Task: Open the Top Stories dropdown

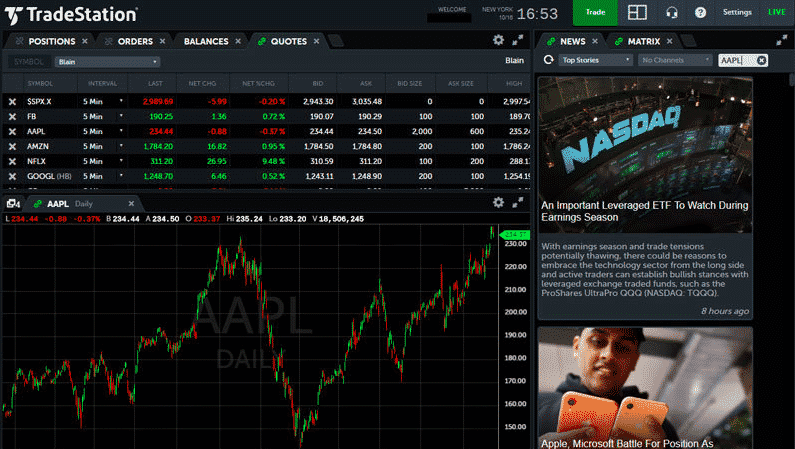Action: (x=596, y=60)
